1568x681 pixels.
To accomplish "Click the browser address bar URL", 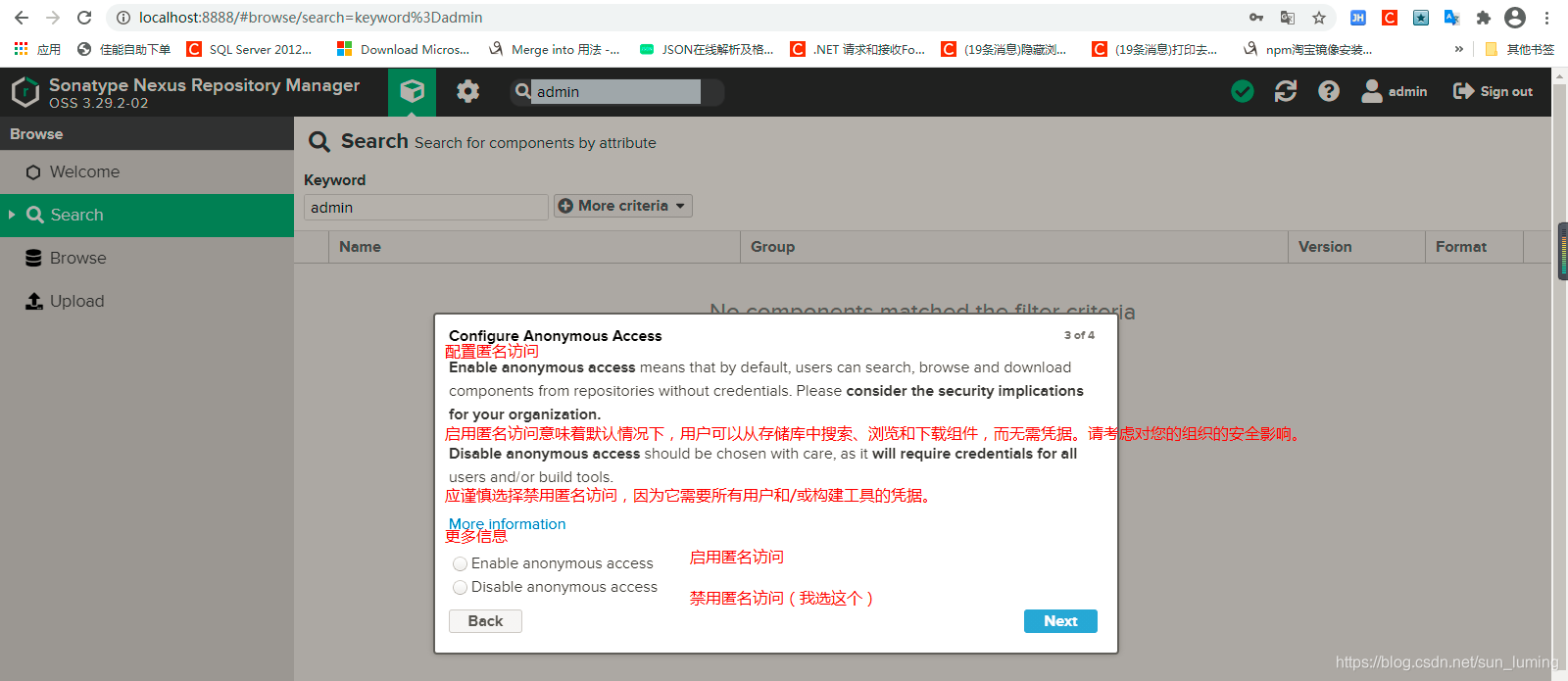I will pyautogui.click(x=311, y=18).
